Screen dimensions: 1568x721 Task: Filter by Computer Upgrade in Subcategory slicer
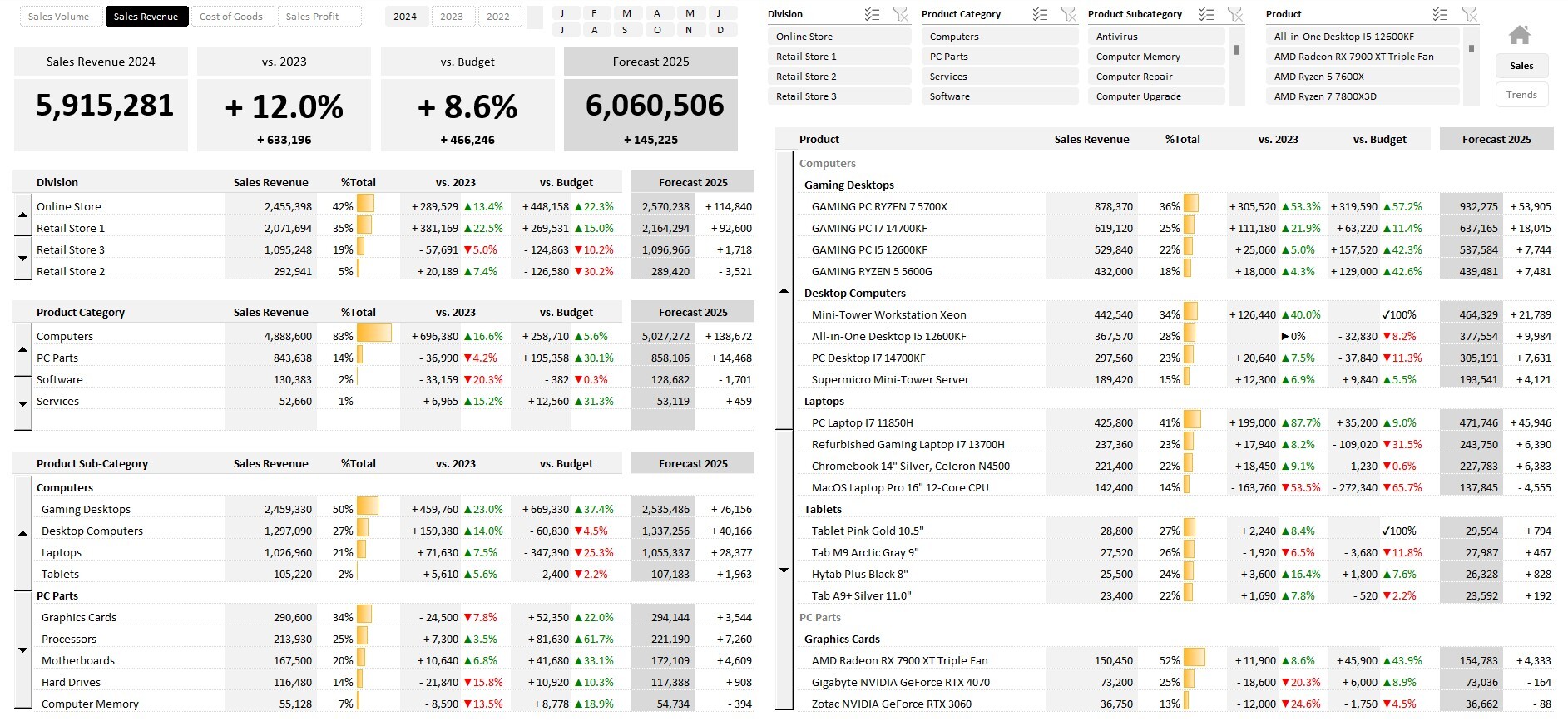(1156, 96)
